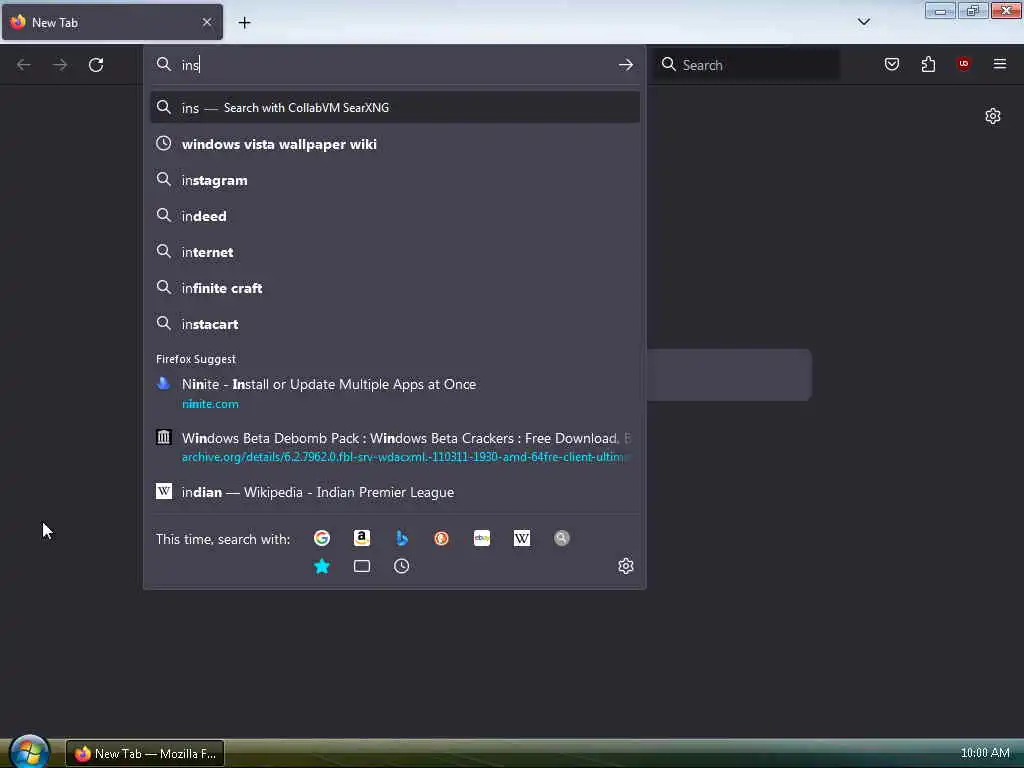The height and width of the screenshot is (768, 1024).
Task: Select the 'instacart' suggestion
Action: pos(394,324)
